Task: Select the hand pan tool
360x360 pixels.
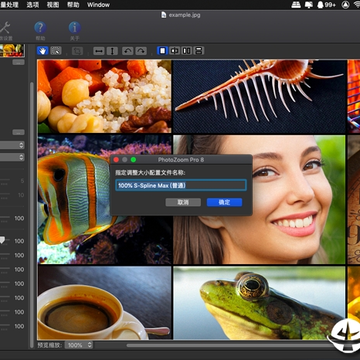Action: [42, 51]
